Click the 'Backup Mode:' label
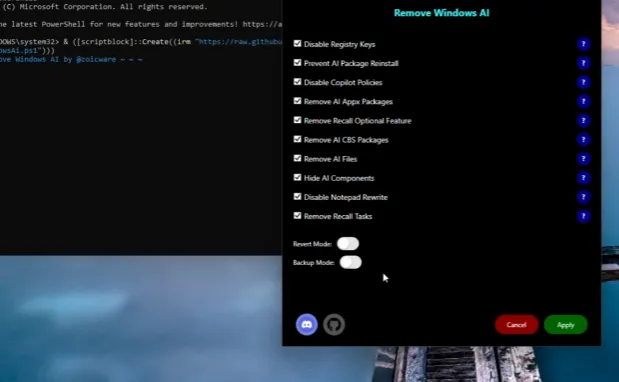Viewport: 619px width, 382px height. pos(314,263)
